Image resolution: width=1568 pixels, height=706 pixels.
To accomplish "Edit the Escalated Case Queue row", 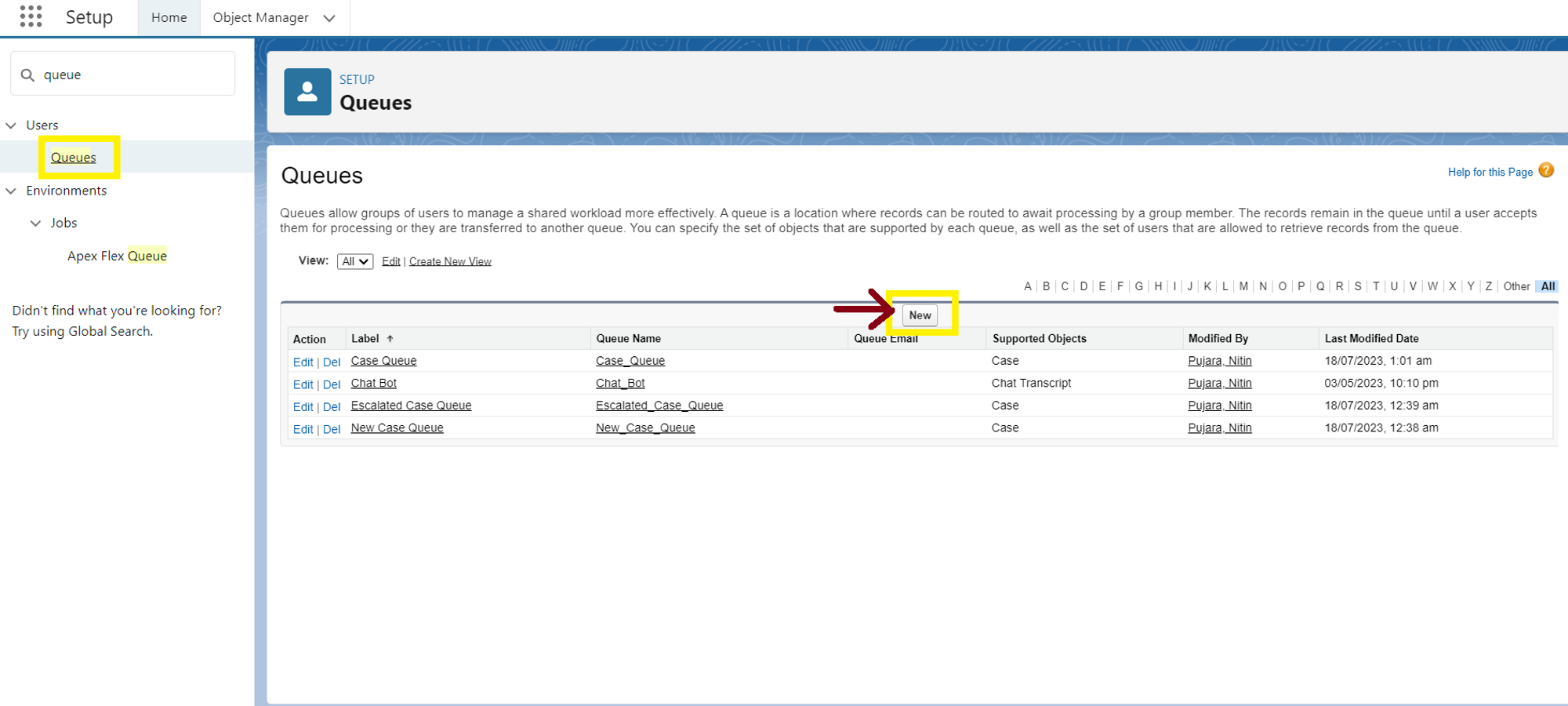I will coord(303,407).
